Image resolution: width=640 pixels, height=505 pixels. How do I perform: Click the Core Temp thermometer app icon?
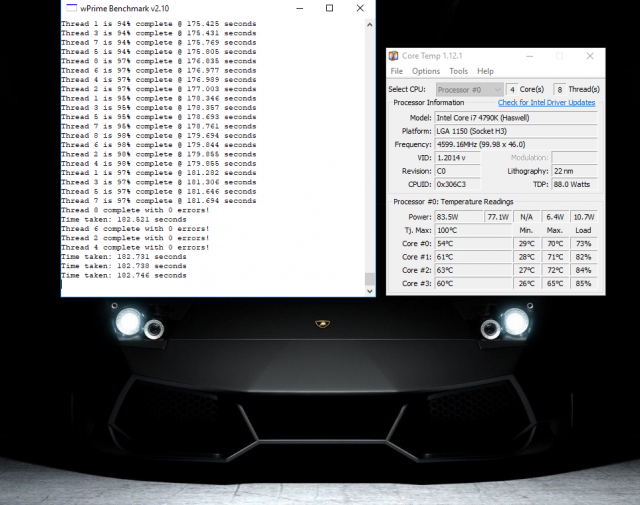[395, 55]
